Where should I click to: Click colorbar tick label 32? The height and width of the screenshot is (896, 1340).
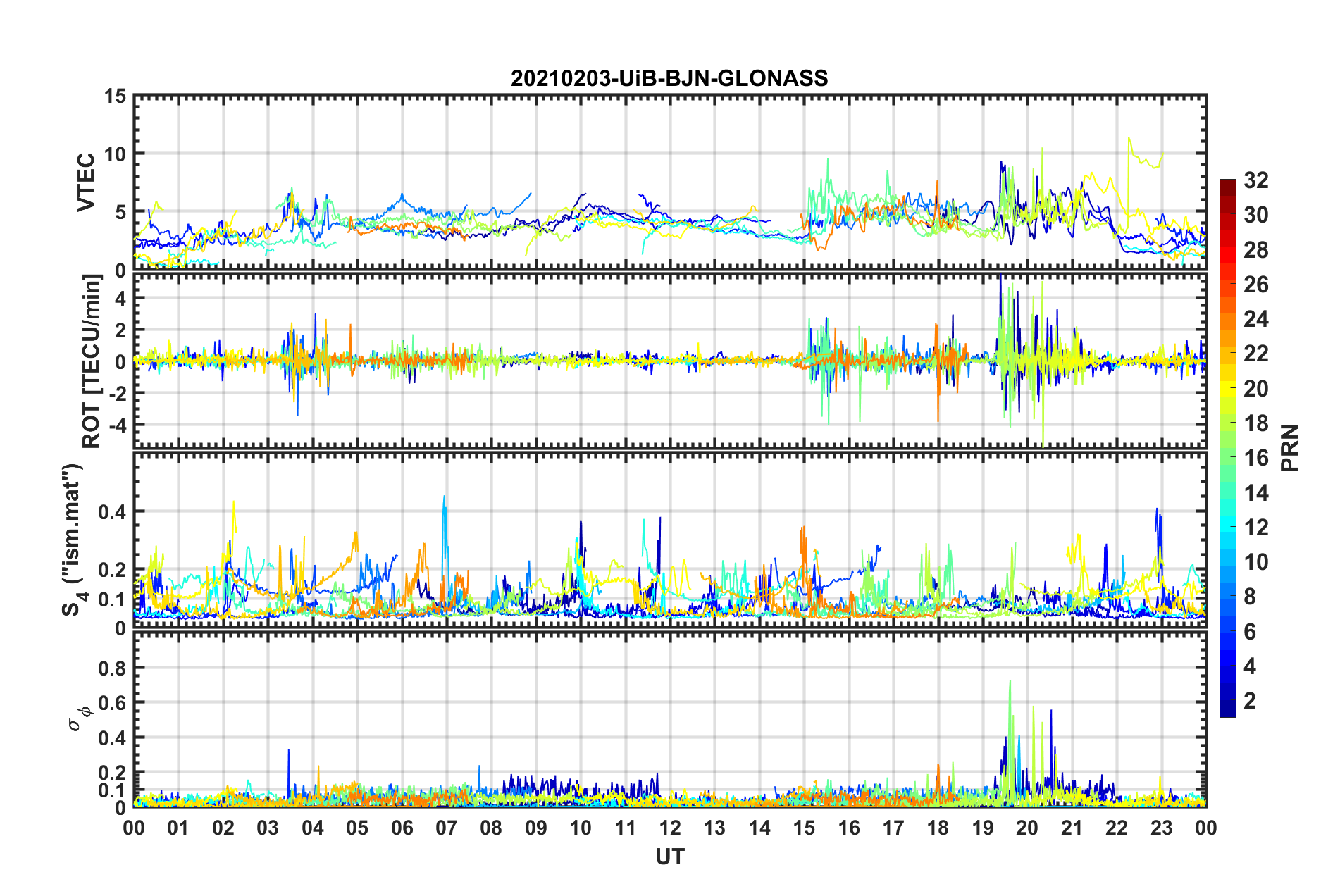pyautogui.click(x=1256, y=180)
